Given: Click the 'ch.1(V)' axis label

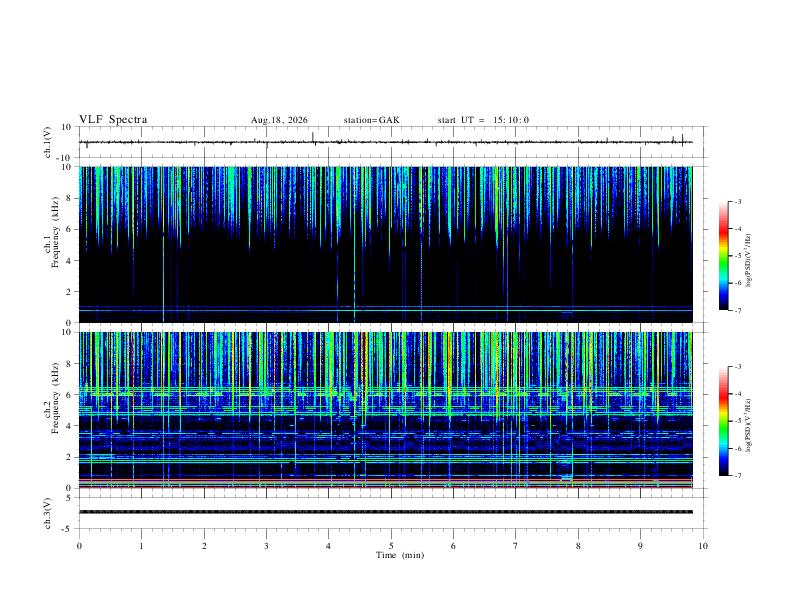Looking at the screenshot, I should [48, 142].
